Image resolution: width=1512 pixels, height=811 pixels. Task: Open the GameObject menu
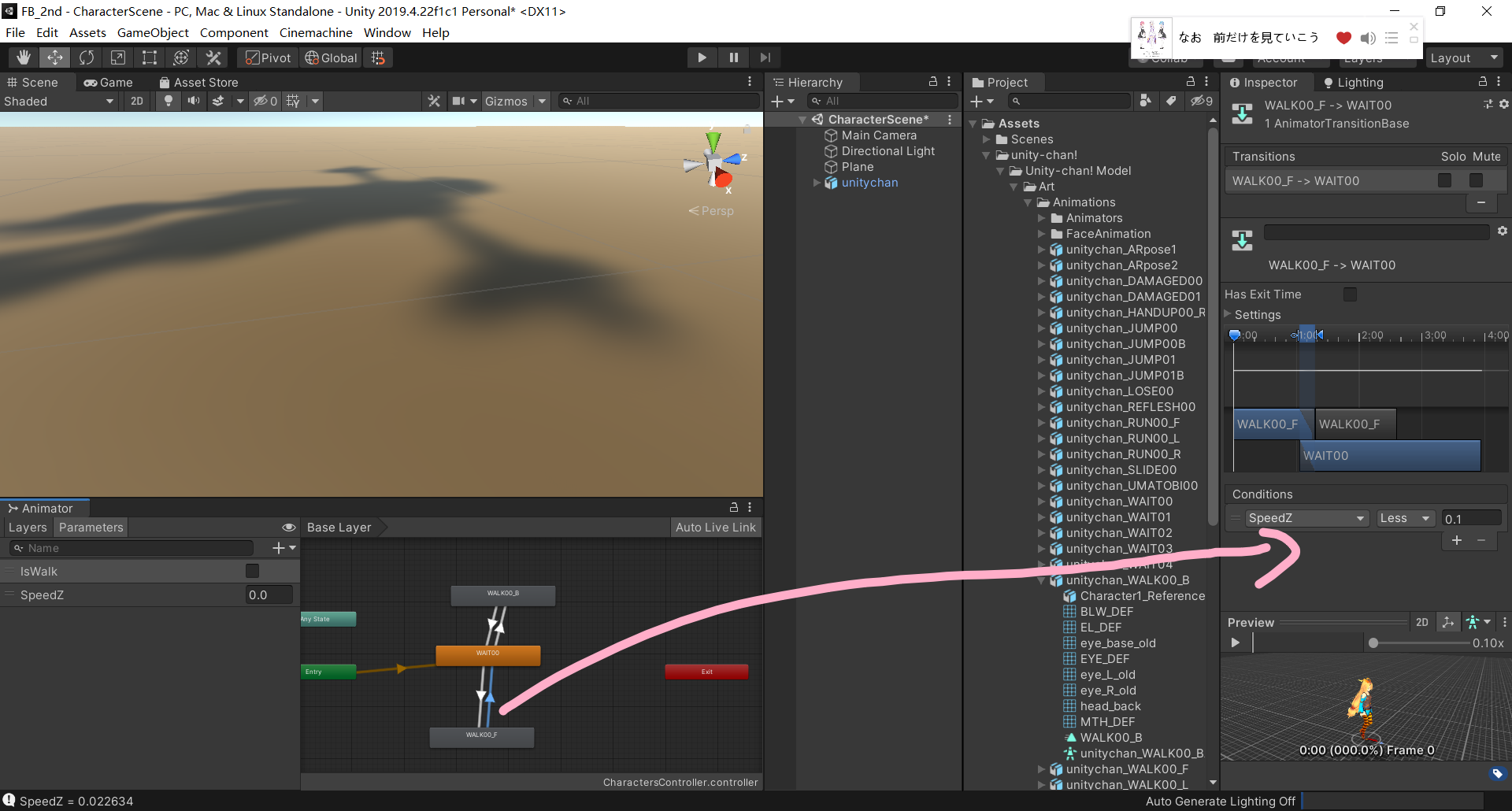click(153, 32)
